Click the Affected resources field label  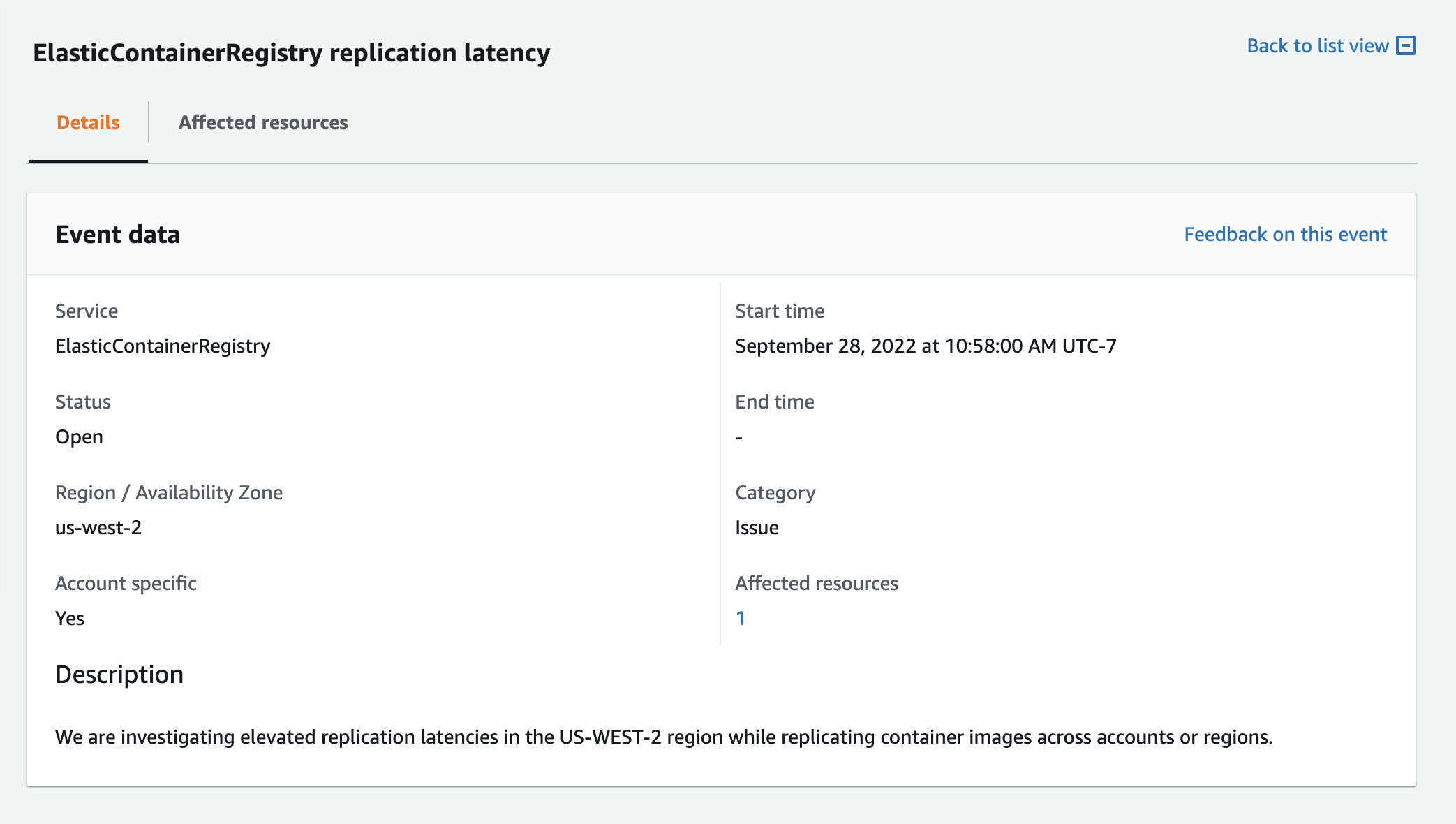pyautogui.click(x=816, y=583)
